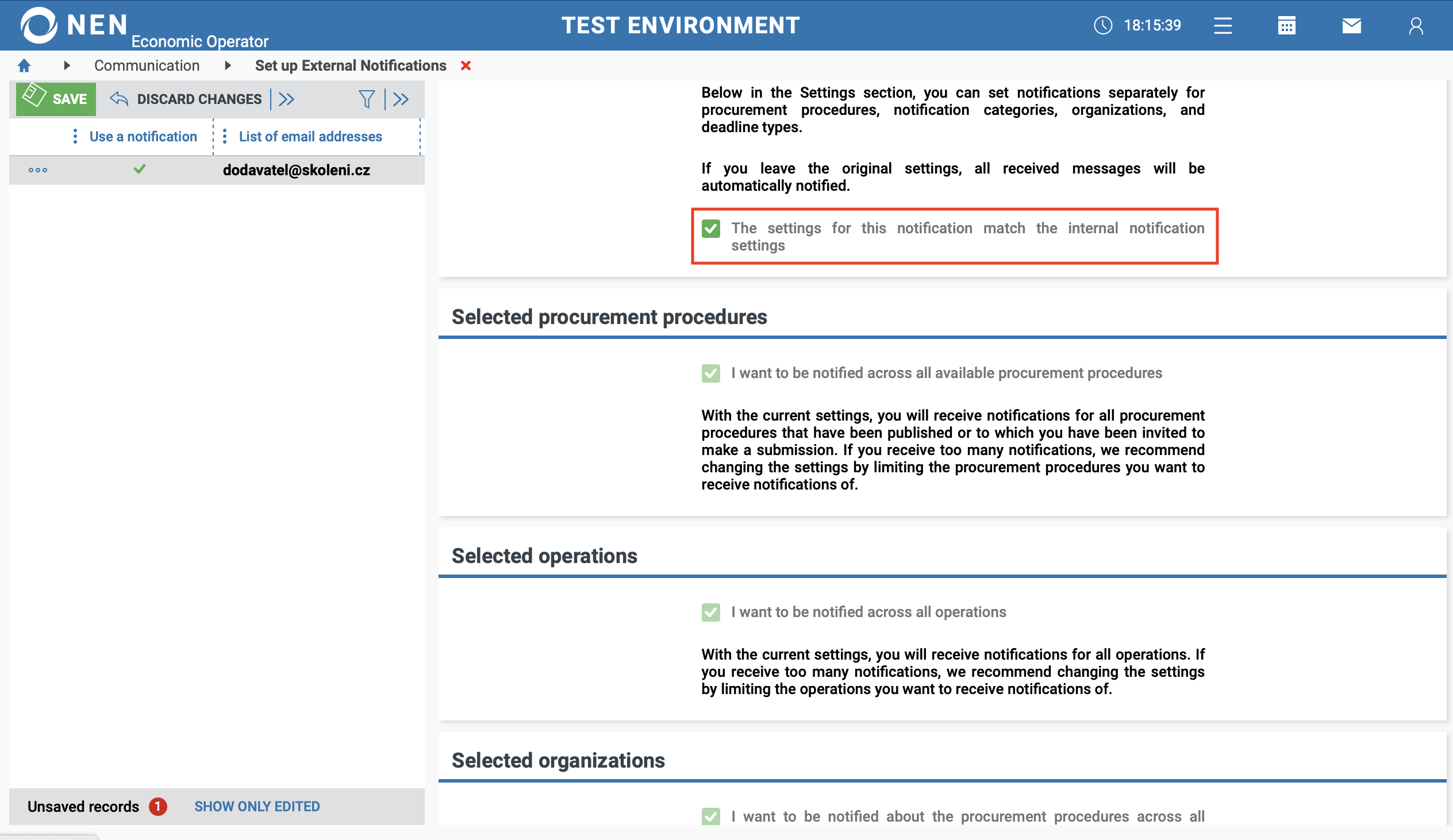Screen dimensions: 1453x840
Task: Open the messages envelope icon
Action: 1351,25
